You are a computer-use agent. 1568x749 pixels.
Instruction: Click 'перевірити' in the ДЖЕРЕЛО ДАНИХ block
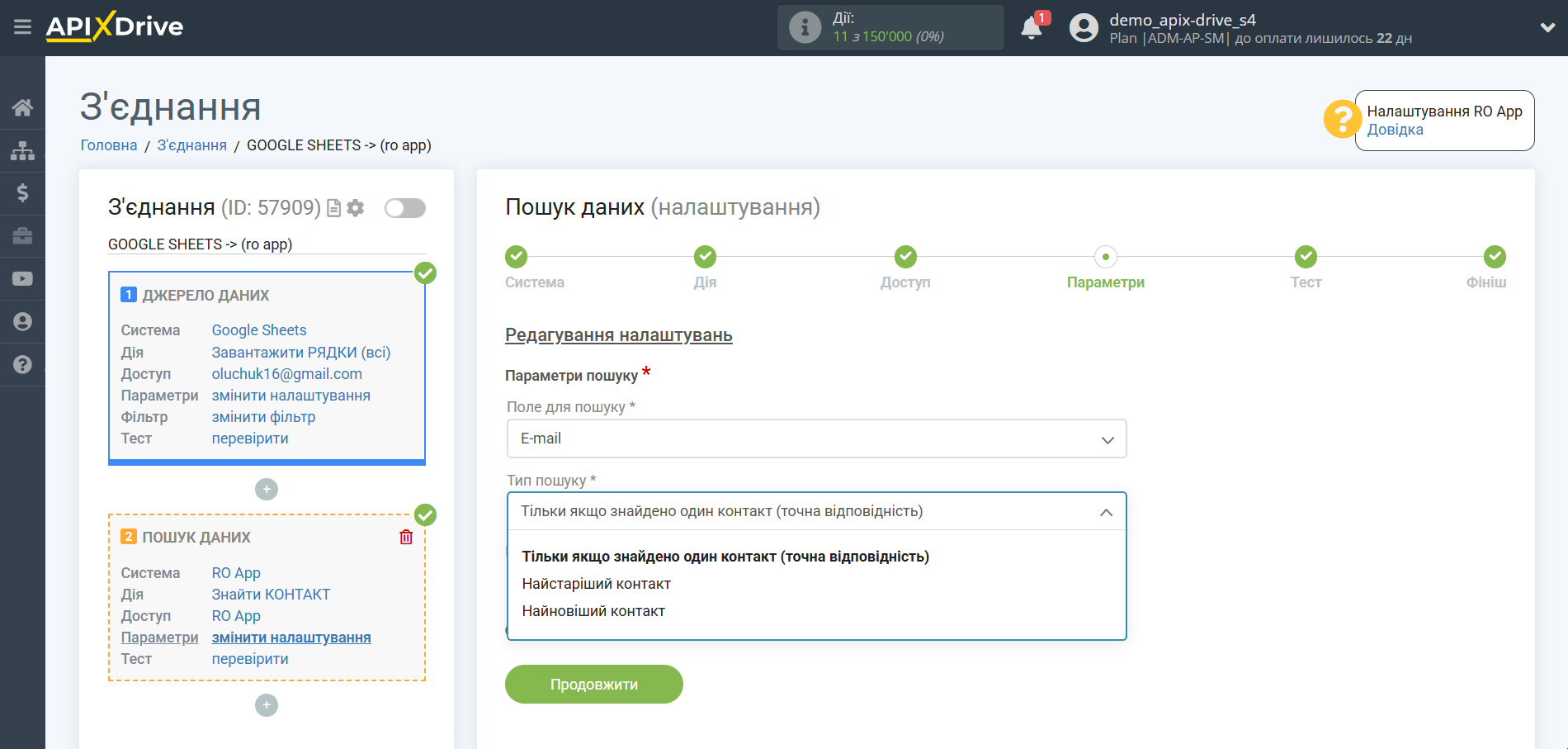249,438
